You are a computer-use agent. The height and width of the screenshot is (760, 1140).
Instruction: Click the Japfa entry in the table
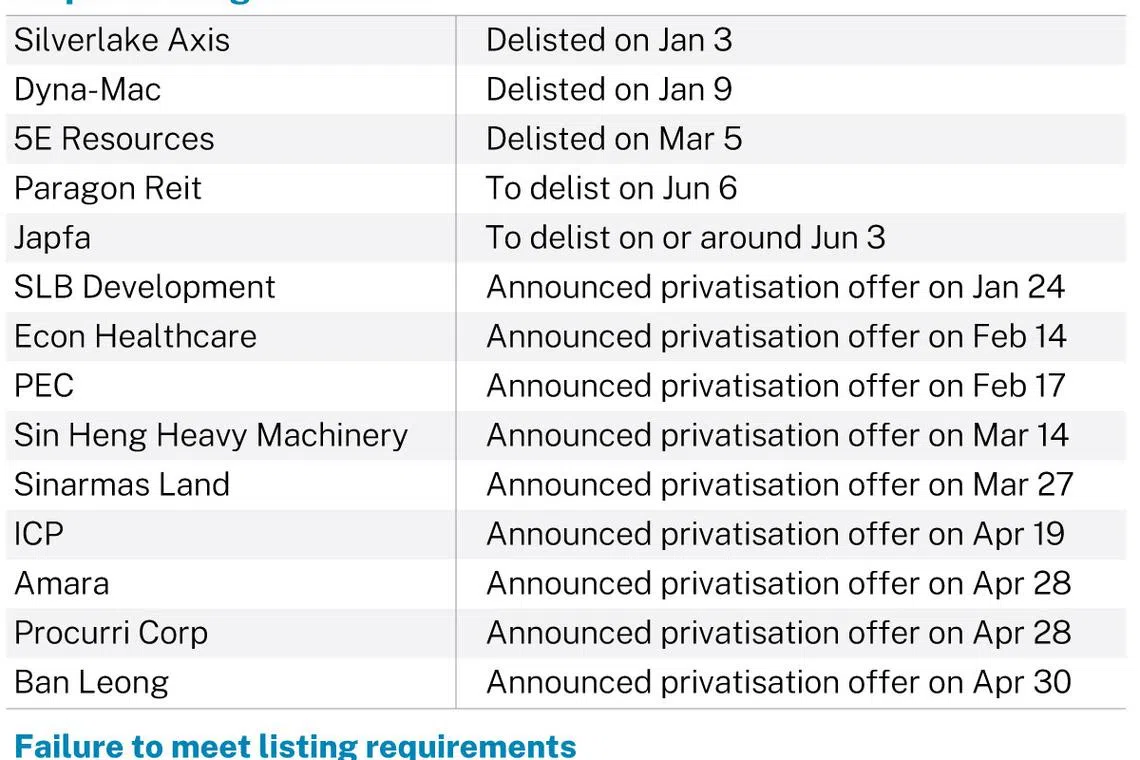(x=52, y=237)
